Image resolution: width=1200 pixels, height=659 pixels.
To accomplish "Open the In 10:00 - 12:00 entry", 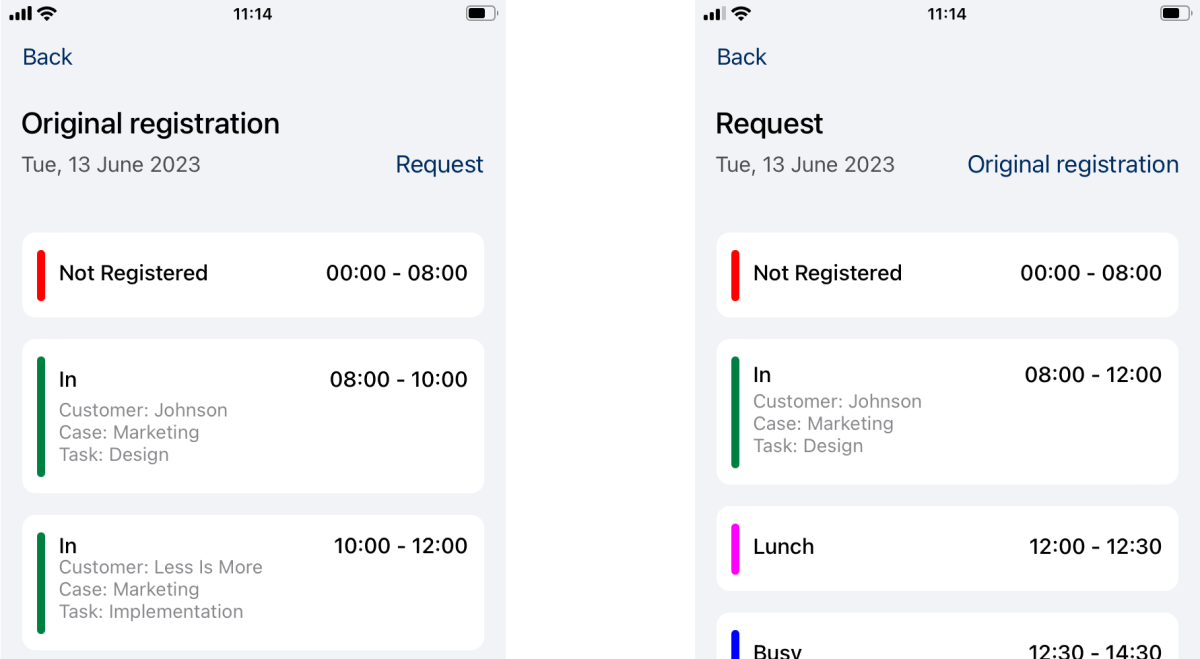I will click(x=253, y=583).
